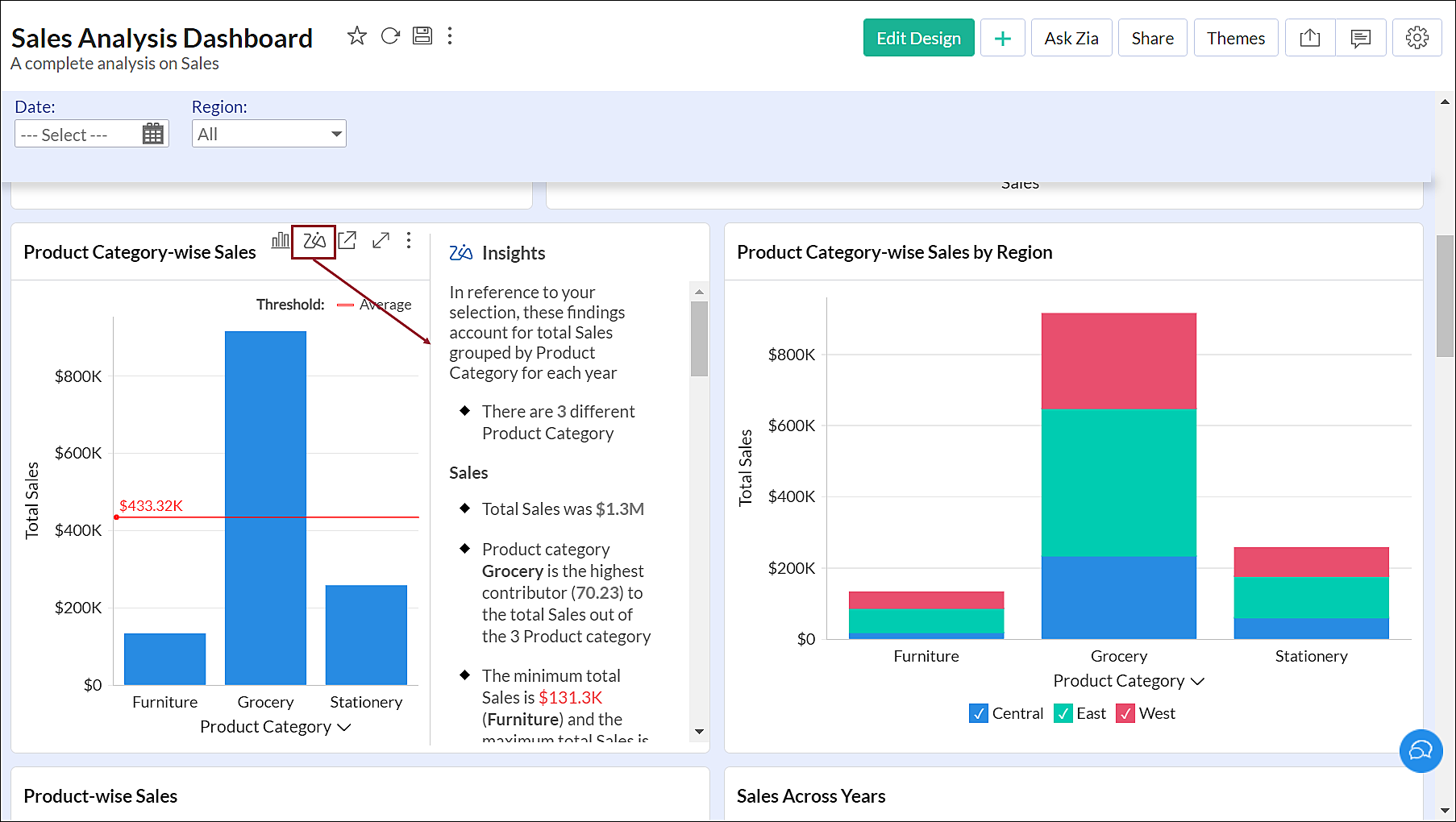Click the save dashboard icon
The width and height of the screenshot is (1456, 822).
[x=422, y=36]
